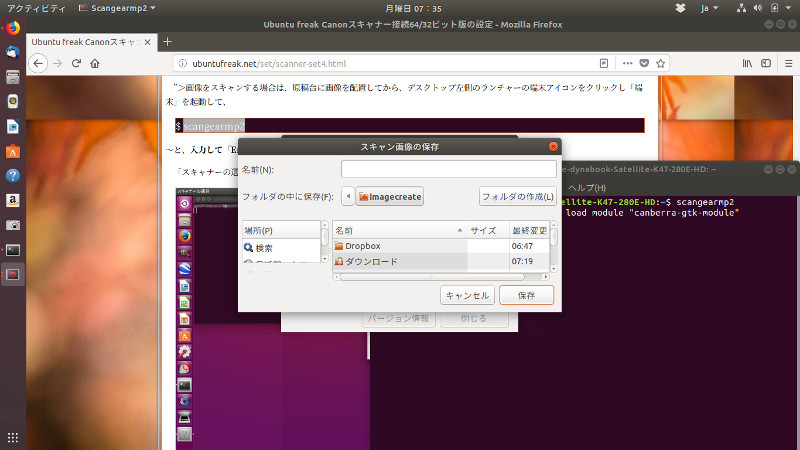Close the Ubuntu freak Canon tab

click(x=147, y=42)
